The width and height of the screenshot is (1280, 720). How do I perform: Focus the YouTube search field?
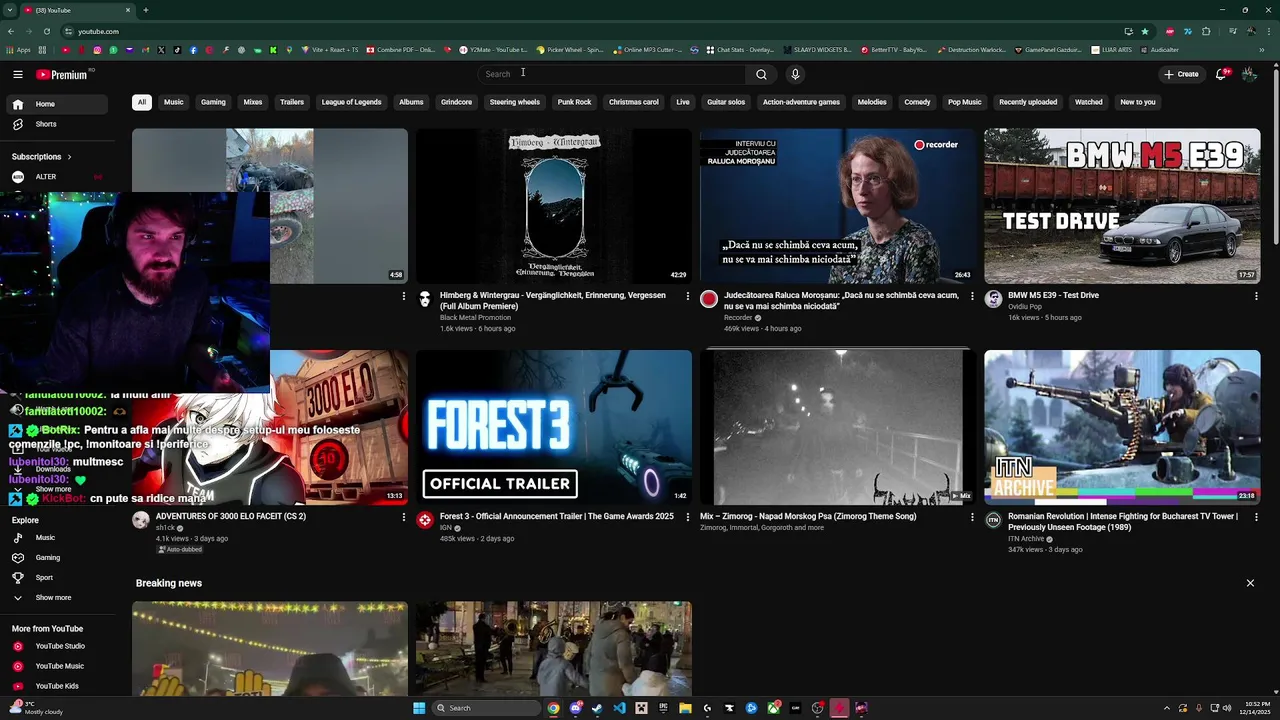coord(610,74)
